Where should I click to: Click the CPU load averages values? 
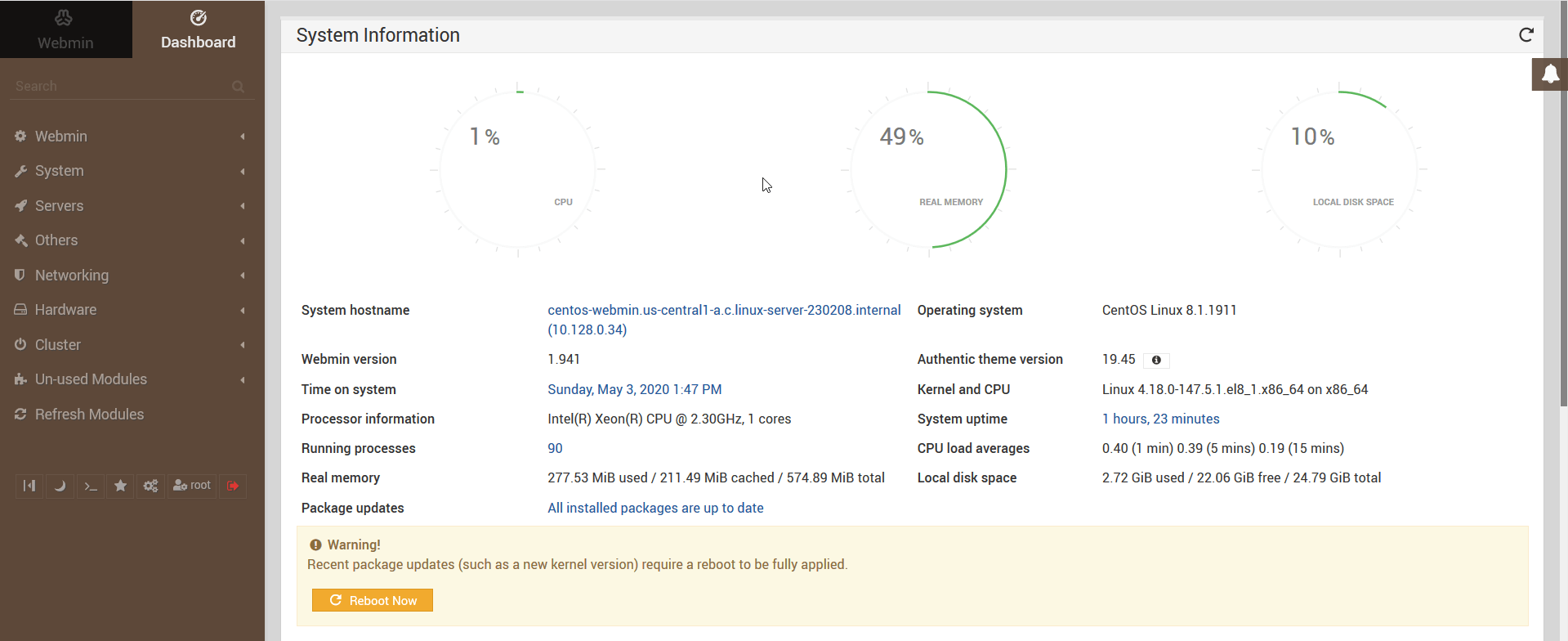pyautogui.click(x=1223, y=448)
